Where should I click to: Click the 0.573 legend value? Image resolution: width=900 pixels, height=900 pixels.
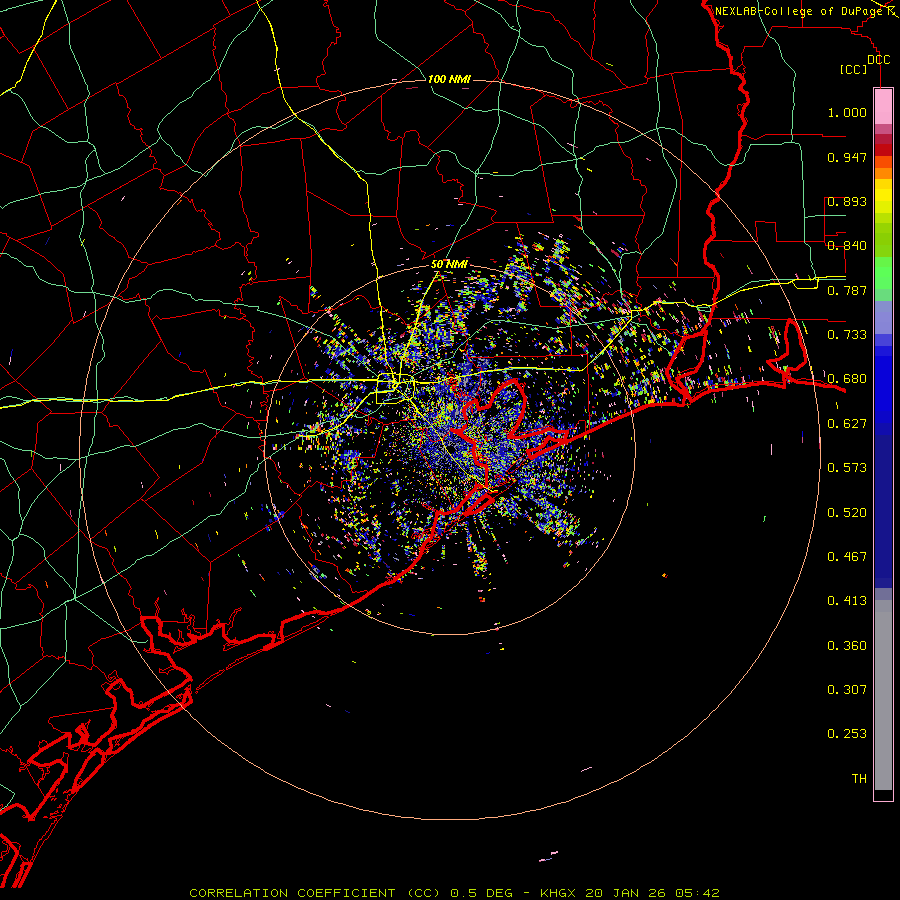click(847, 468)
